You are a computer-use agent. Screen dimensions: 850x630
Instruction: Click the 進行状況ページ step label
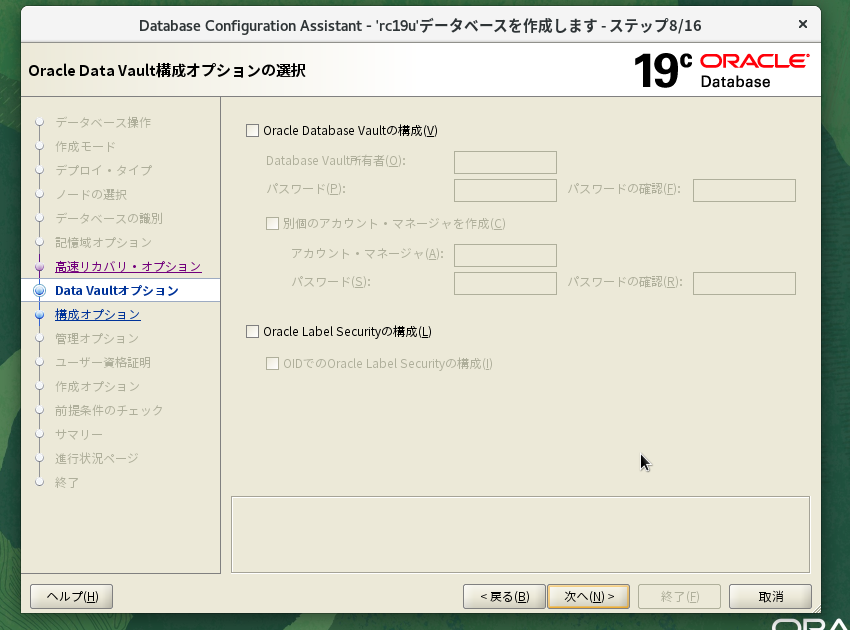(97, 458)
